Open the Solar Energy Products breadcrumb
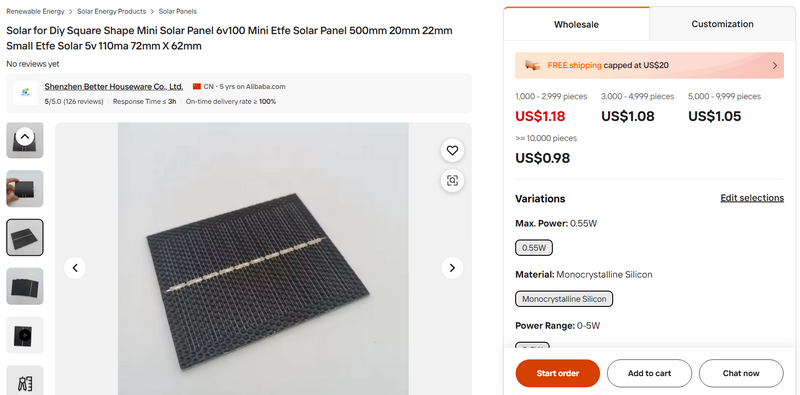Image resolution: width=800 pixels, height=395 pixels. click(x=111, y=11)
